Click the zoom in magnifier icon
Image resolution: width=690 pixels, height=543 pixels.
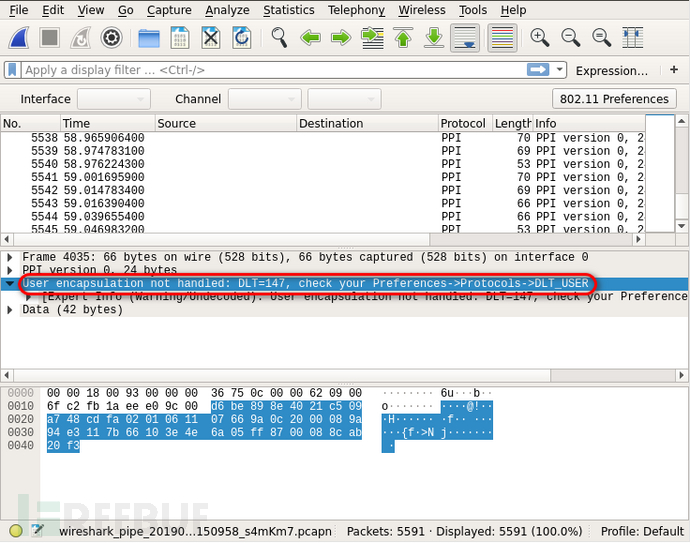click(540, 38)
